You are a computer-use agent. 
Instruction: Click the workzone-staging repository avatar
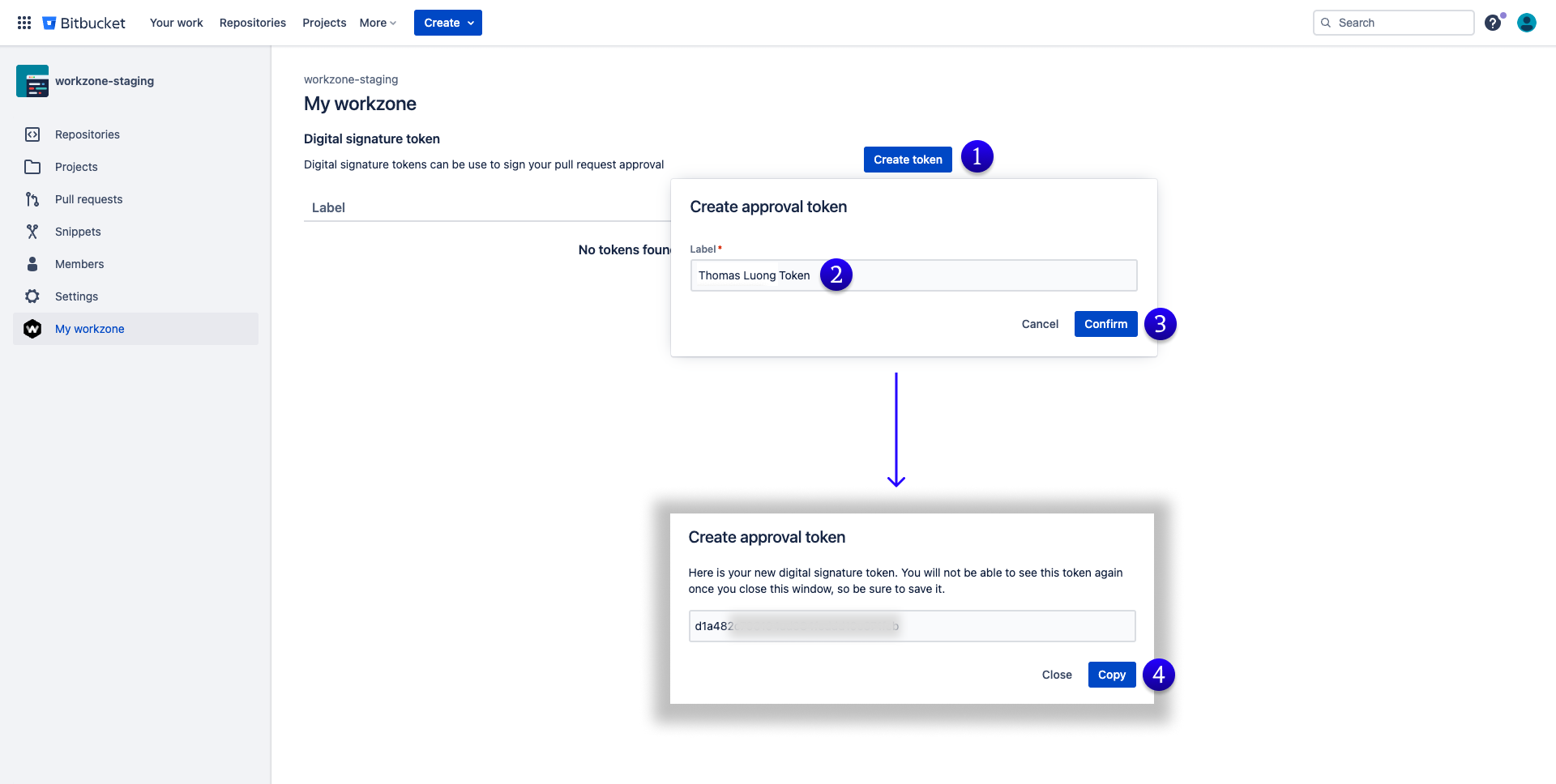pos(32,81)
